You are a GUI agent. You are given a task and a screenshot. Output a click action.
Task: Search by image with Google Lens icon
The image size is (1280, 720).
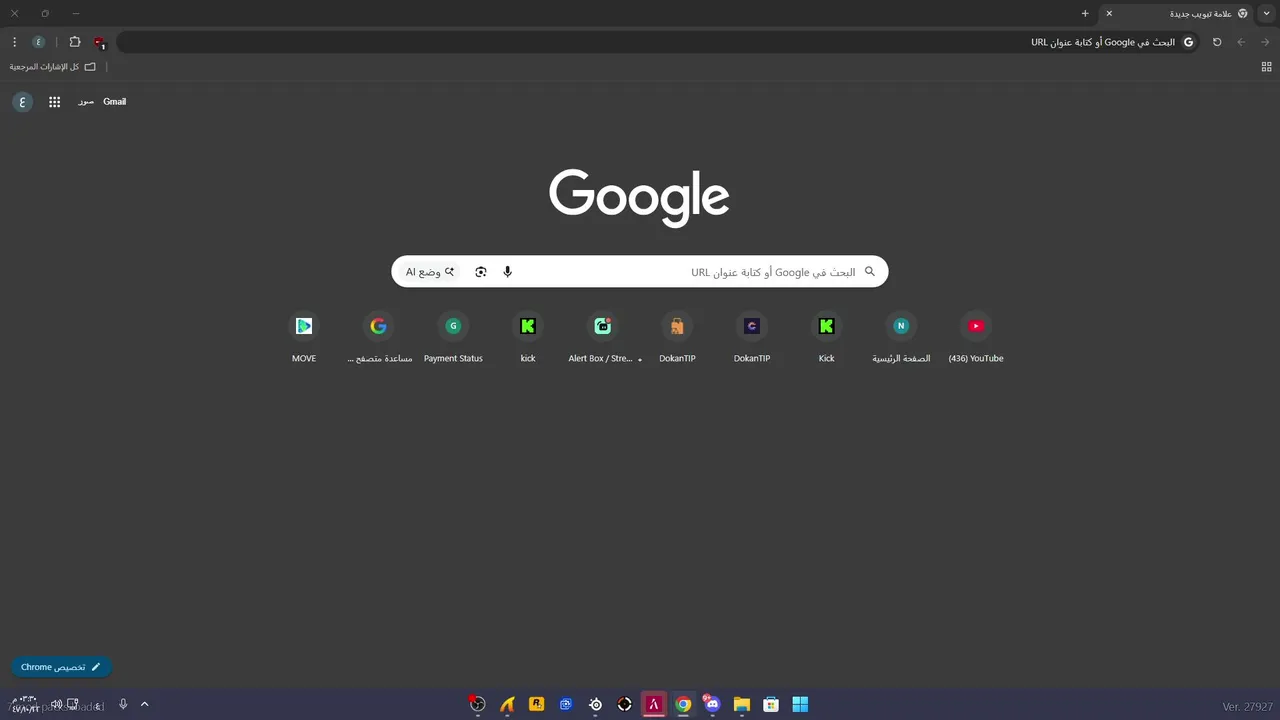click(x=481, y=272)
